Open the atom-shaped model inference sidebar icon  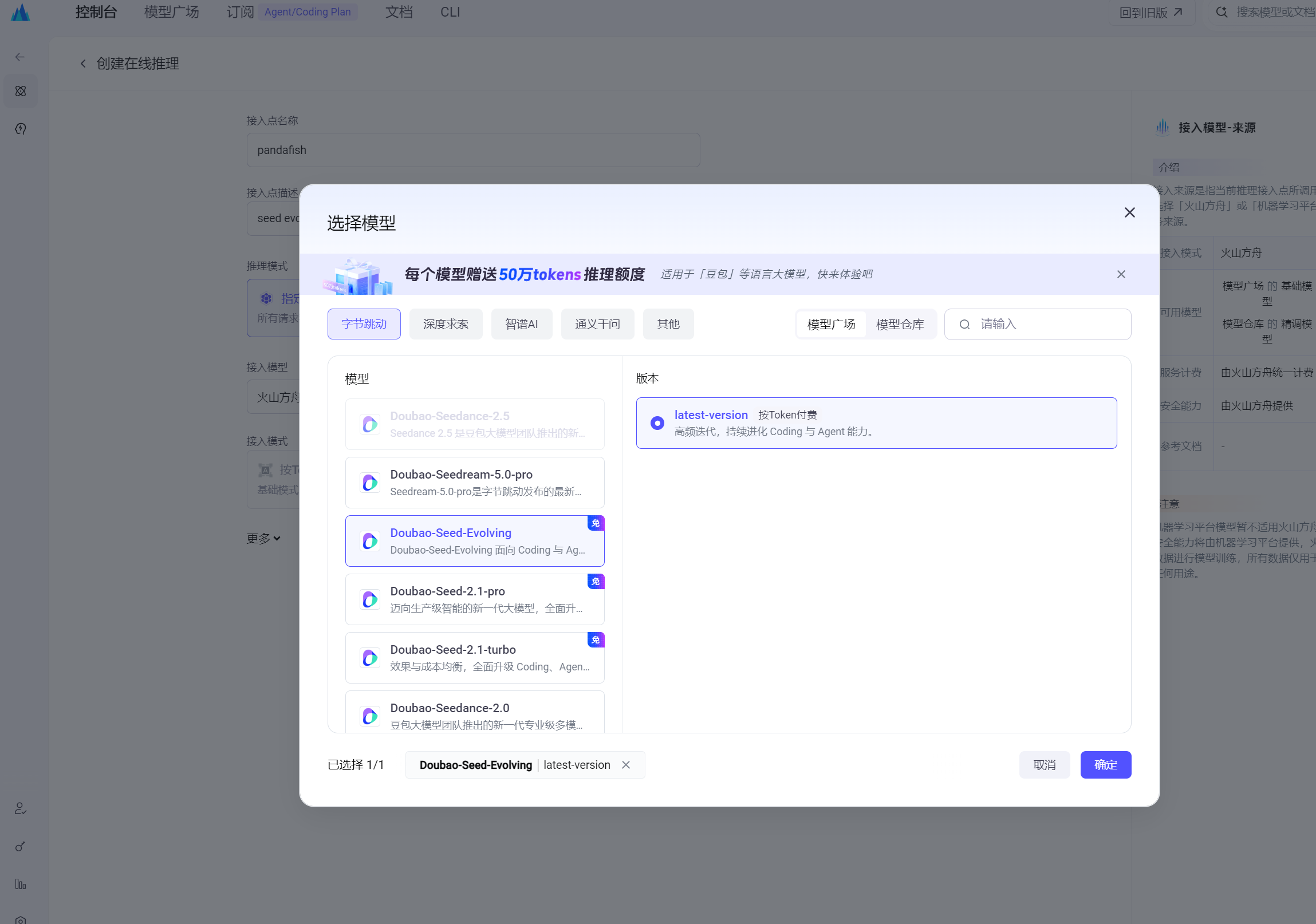pos(21,91)
